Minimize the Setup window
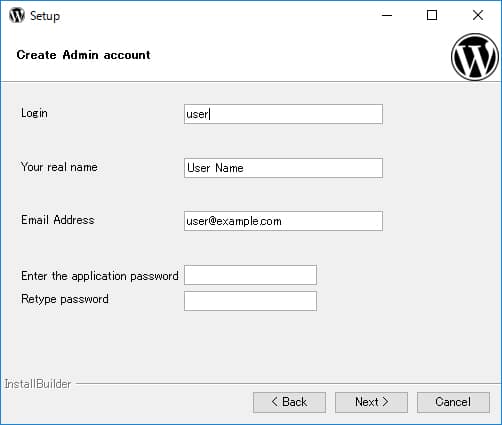This screenshot has height=425, width=502. pyautogui.click(x=387, y=15)
